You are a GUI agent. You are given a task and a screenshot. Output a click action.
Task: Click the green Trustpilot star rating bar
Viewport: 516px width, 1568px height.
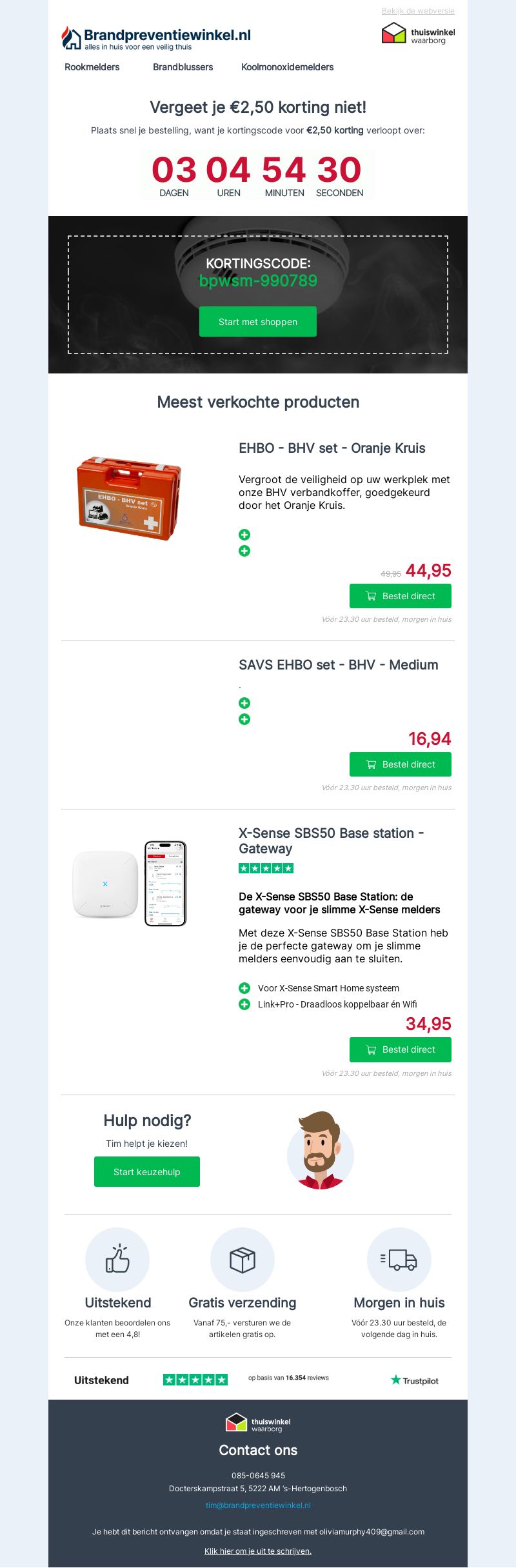coord(195,1380)
